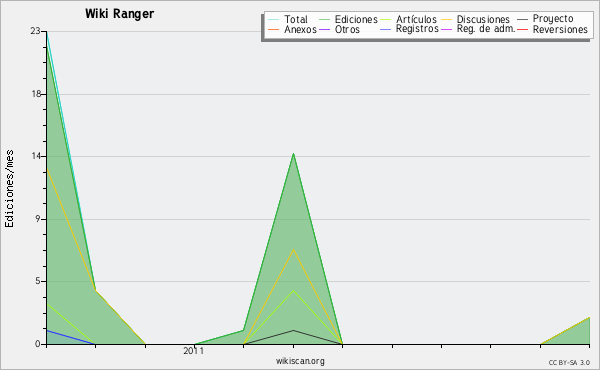Click the 5 y-axis value
The width and height of the screenshot is (600, 370).
38,281
